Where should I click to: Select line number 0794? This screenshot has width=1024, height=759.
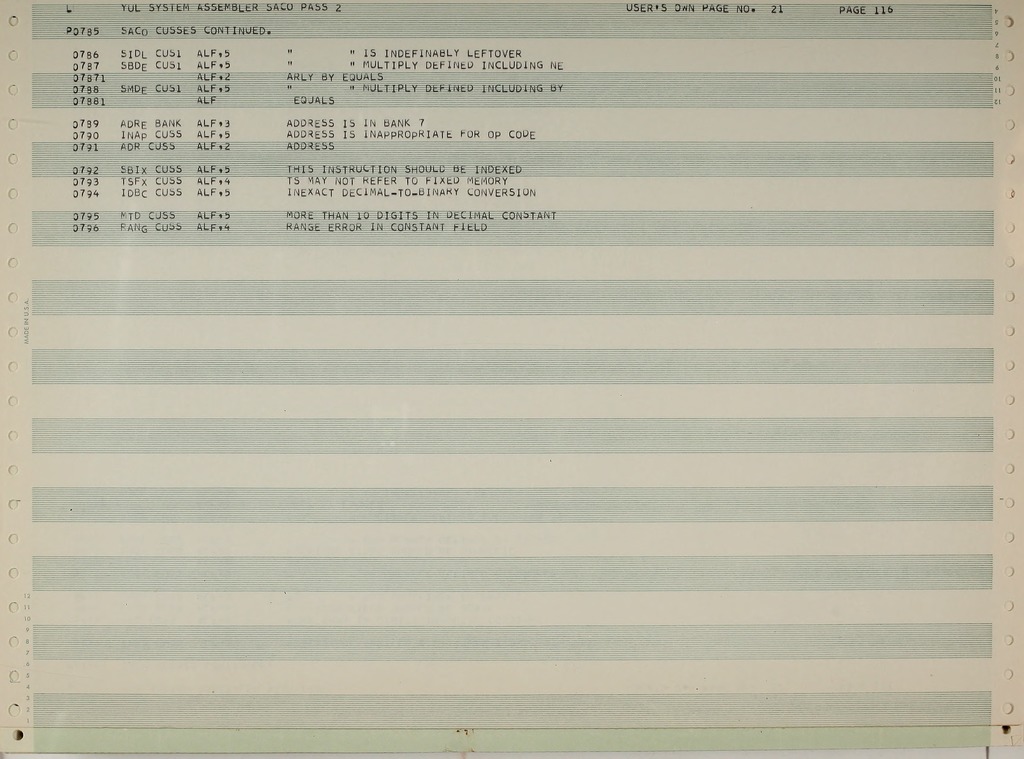[86, 194]
